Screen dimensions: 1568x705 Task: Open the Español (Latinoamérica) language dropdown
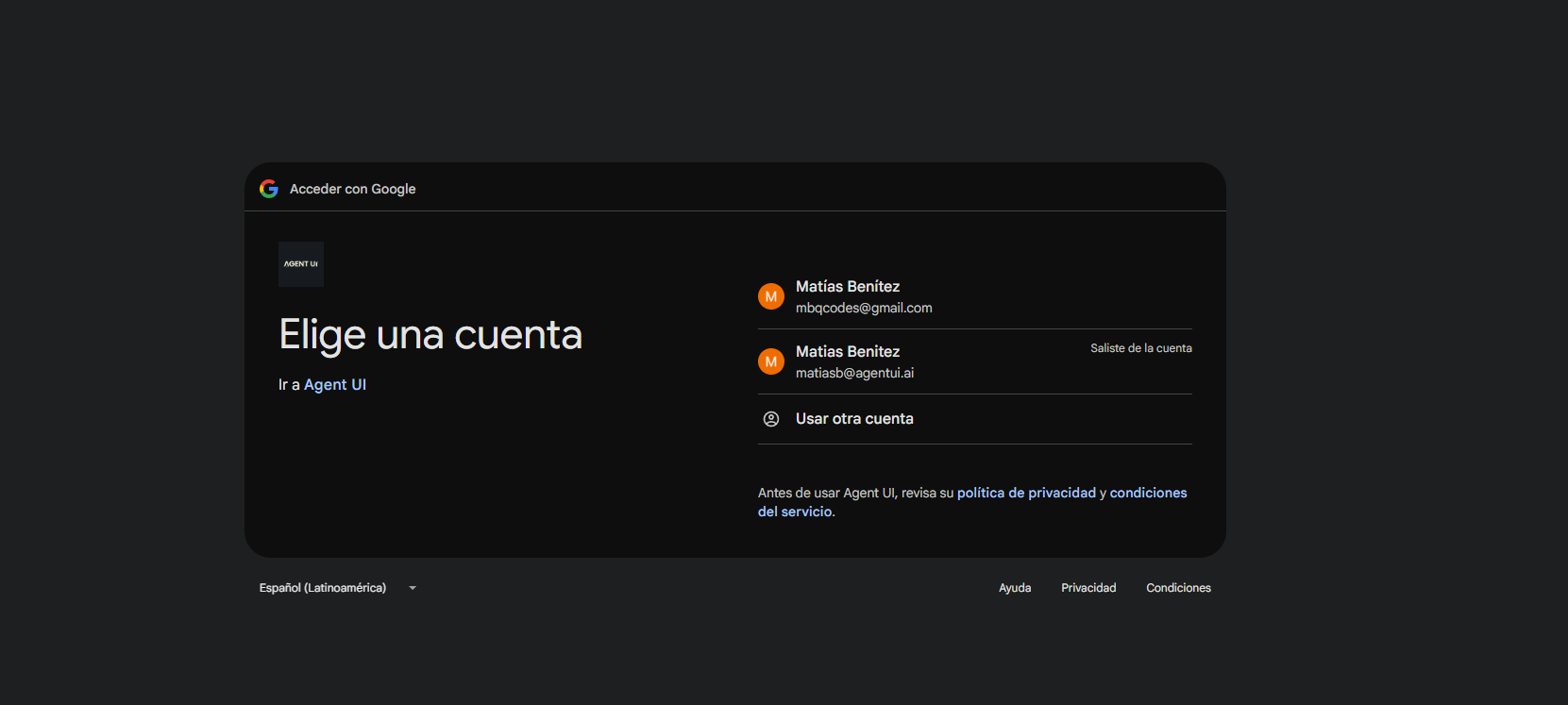[338, 588]
